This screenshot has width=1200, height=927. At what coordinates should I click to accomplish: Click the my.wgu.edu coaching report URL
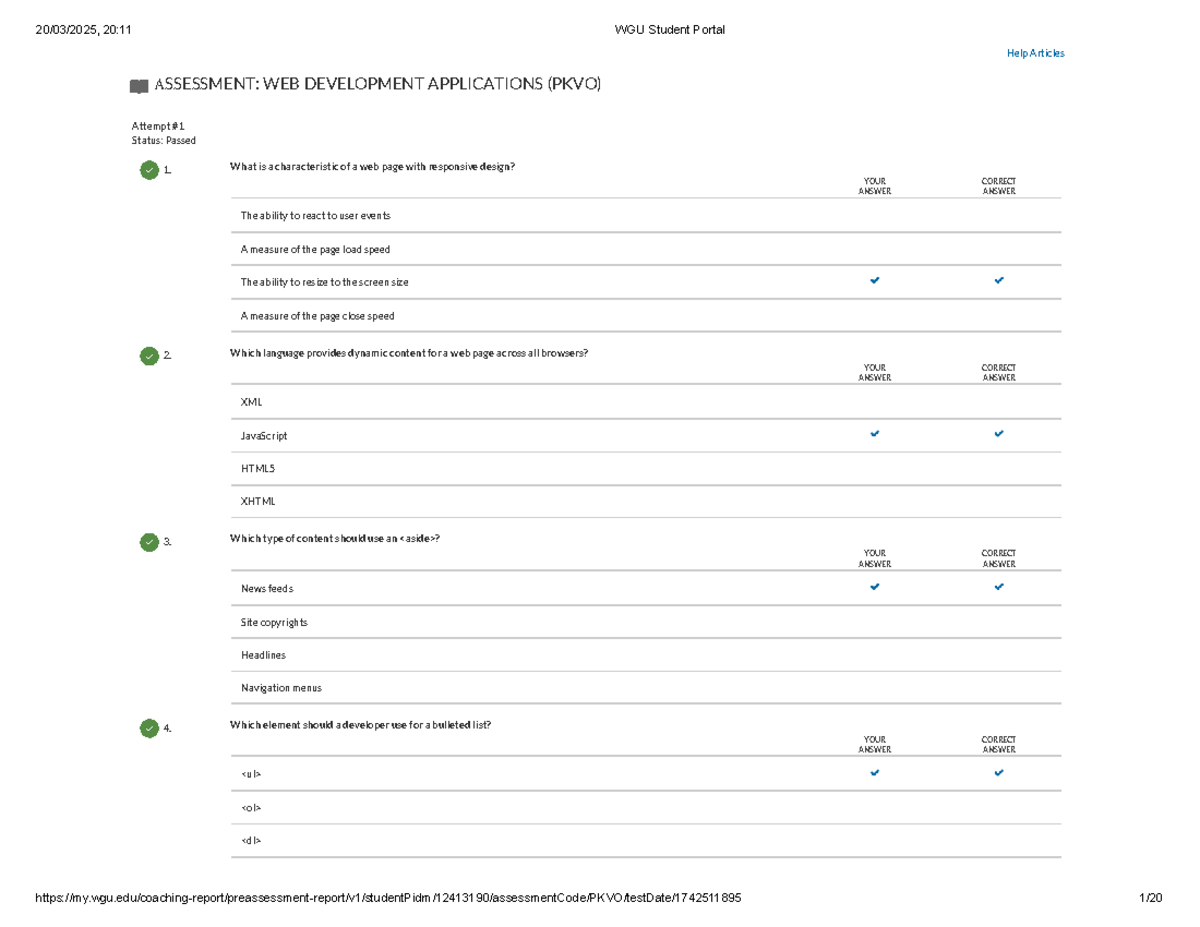388,898
